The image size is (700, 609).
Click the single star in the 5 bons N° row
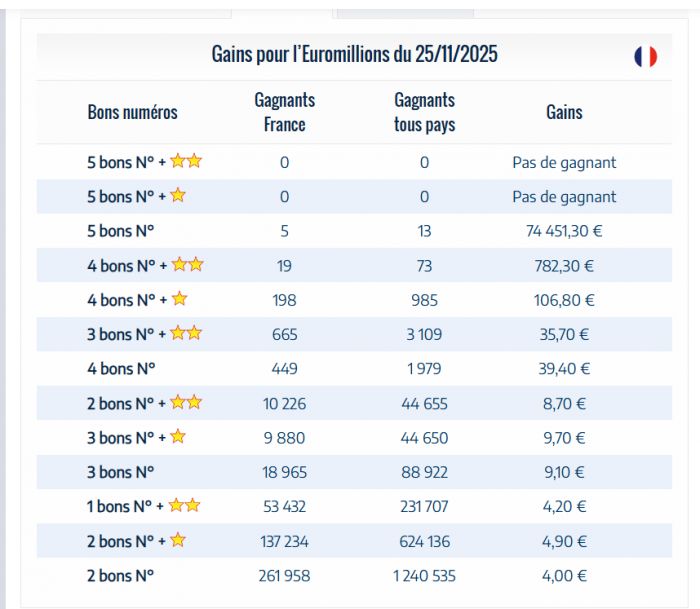point(178,196)
